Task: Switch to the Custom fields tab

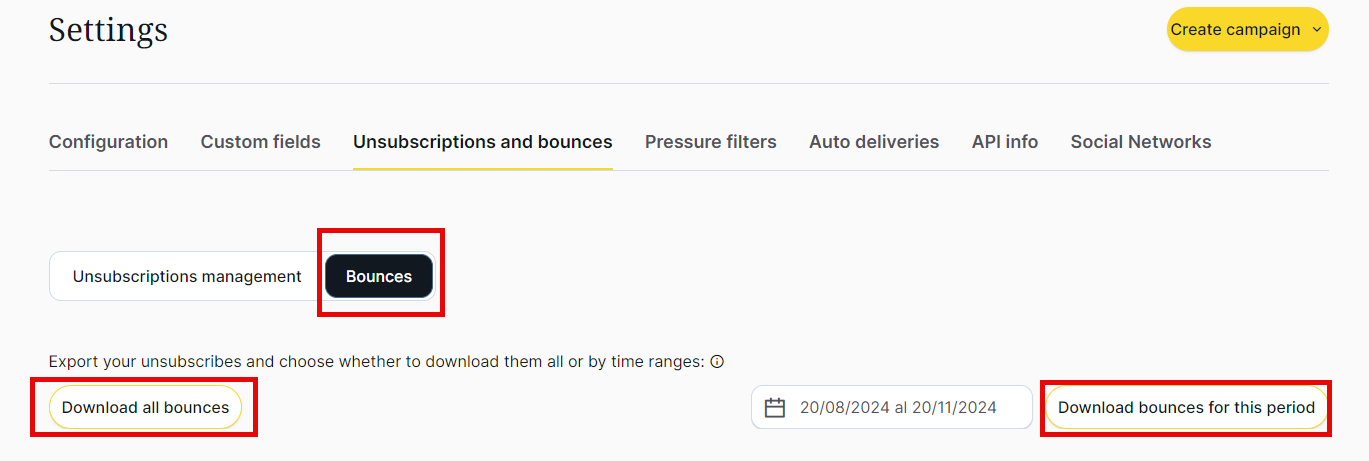Action: coord(260,142)
